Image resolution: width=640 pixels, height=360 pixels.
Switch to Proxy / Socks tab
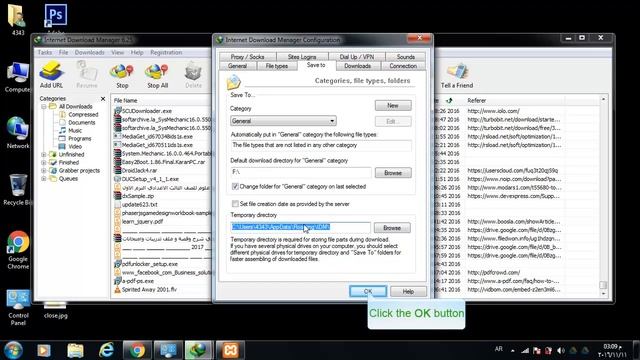[x=247, y=57]
